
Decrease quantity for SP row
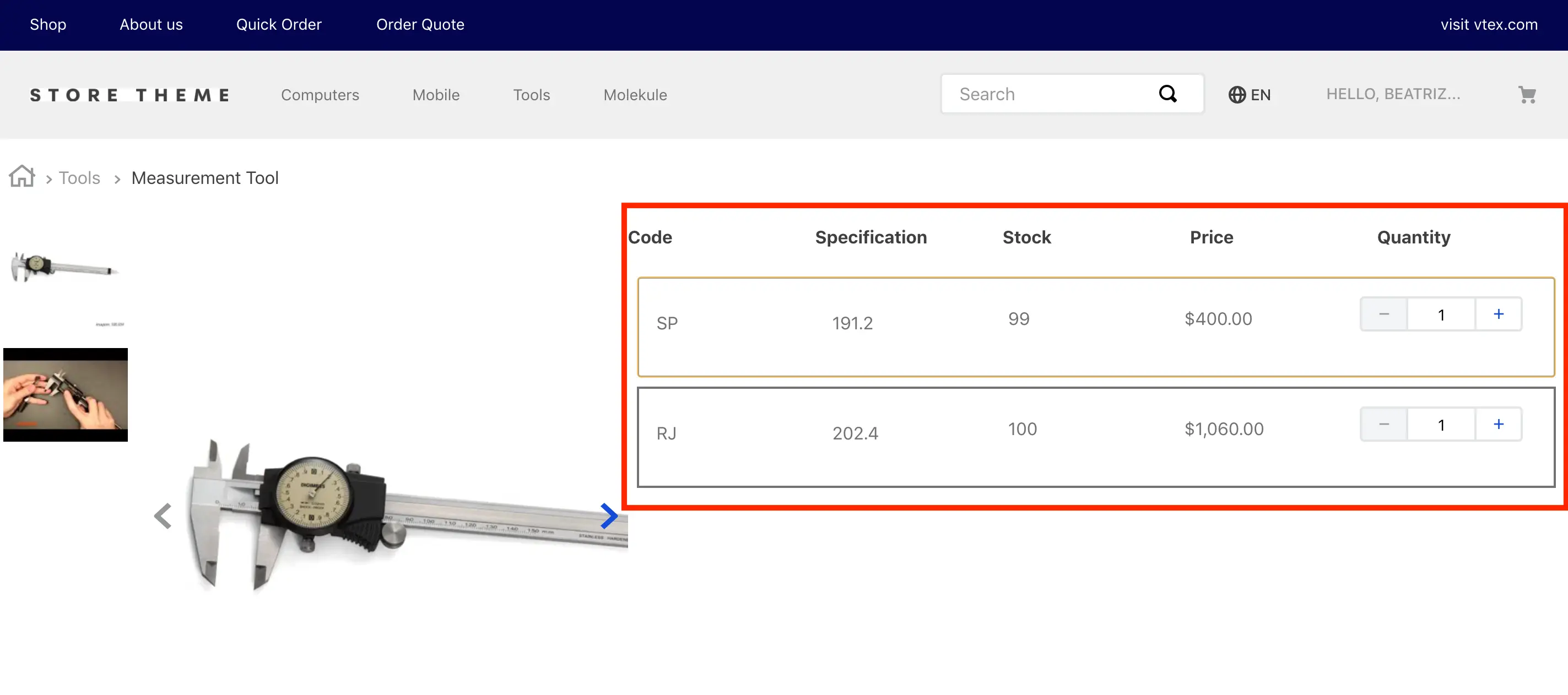pos(1383,314)
